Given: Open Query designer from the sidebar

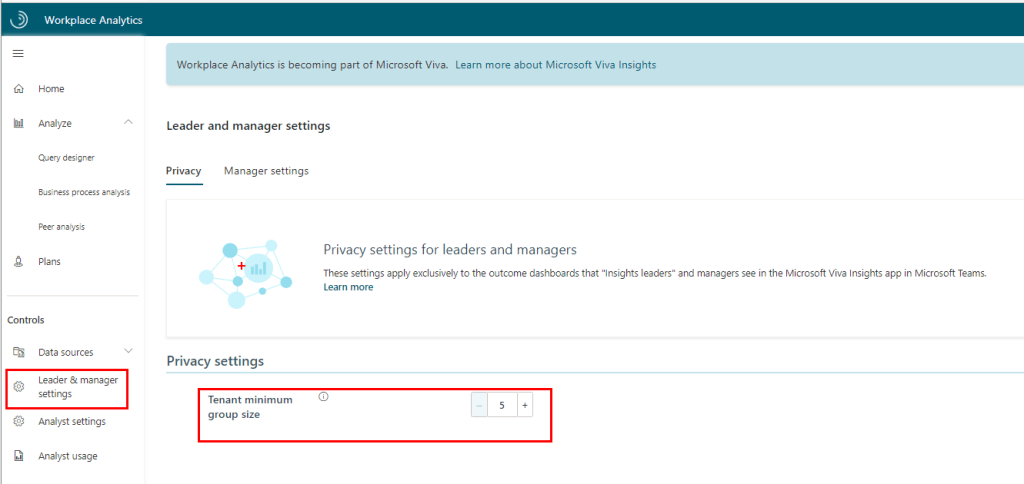Looking at the screenshot, I should pos(67,158).
